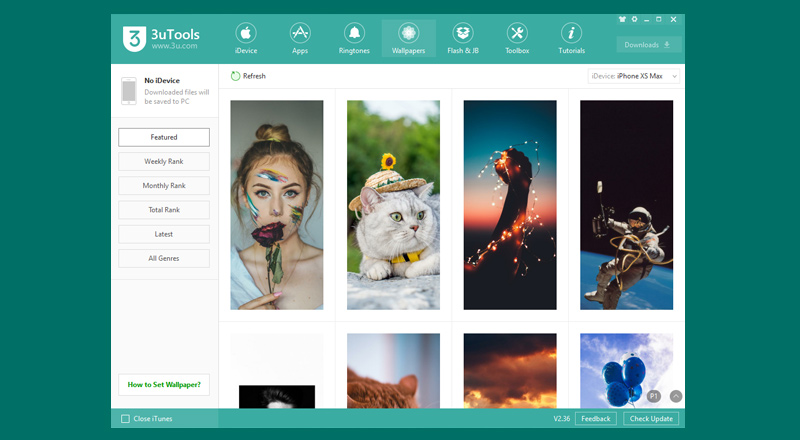Screen dimensions: 800x440
Task: Open the orange cat ear wallpaper
Action: tap(393, 371)
